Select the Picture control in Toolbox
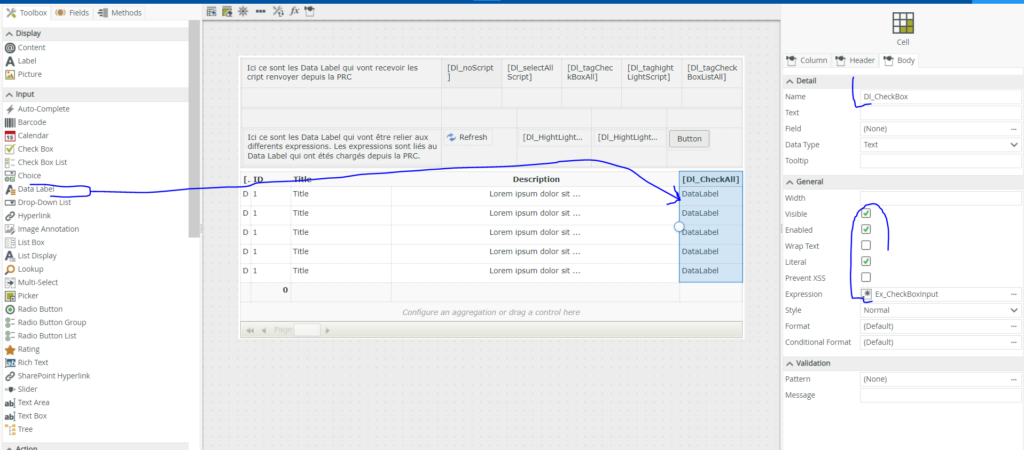 pos(24,74)
